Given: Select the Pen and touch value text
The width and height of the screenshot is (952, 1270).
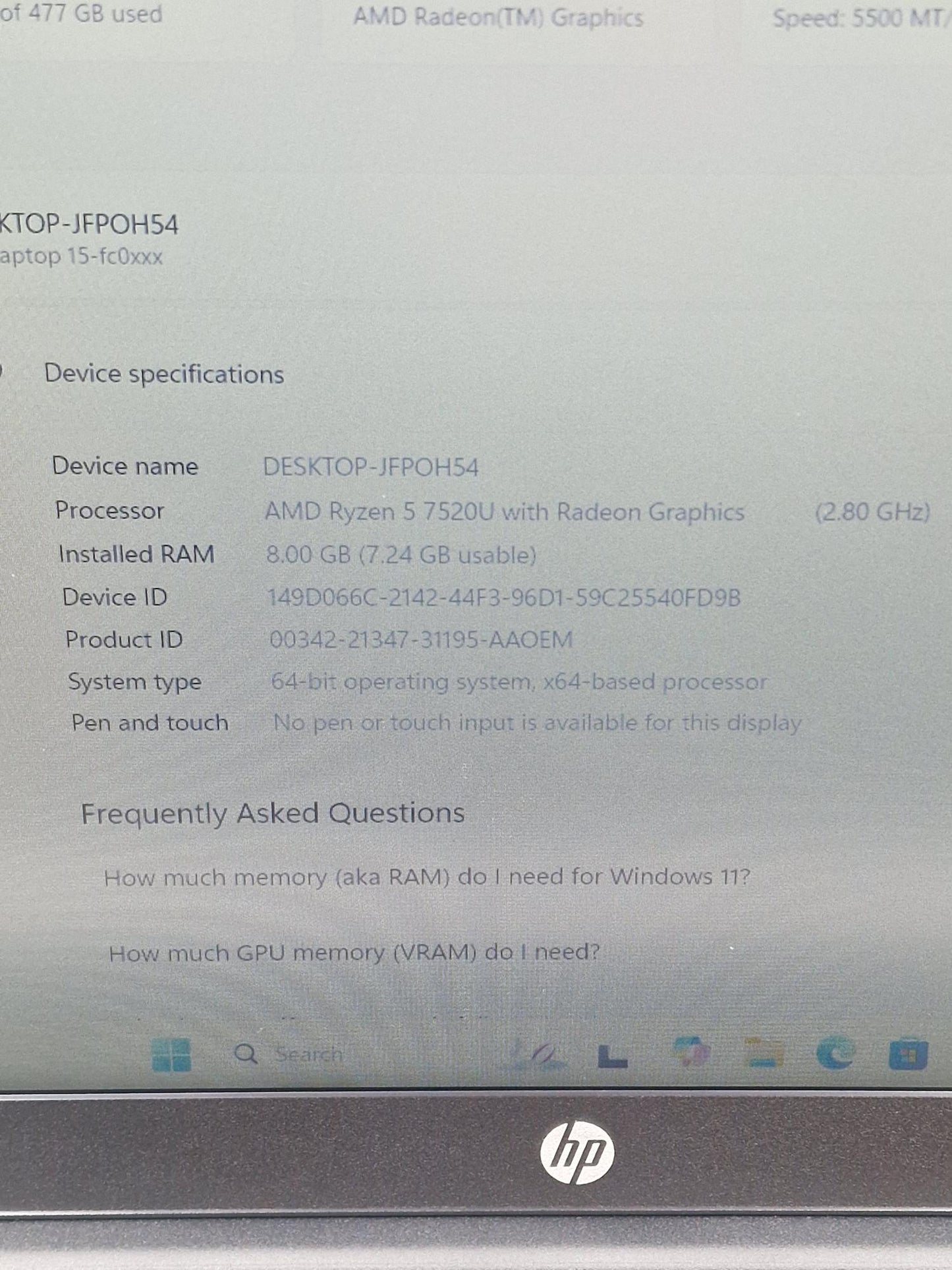Looking at the screenshot, I should click(x=537, y=723).
